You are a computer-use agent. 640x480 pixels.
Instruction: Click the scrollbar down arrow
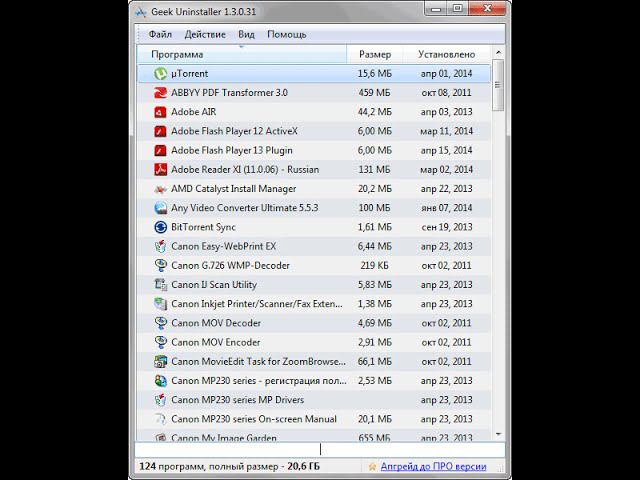click(498, 434)
